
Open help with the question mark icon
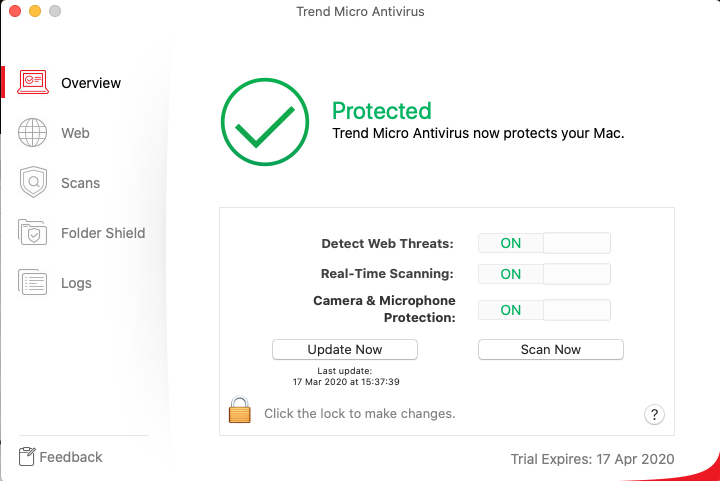point(654,415)
